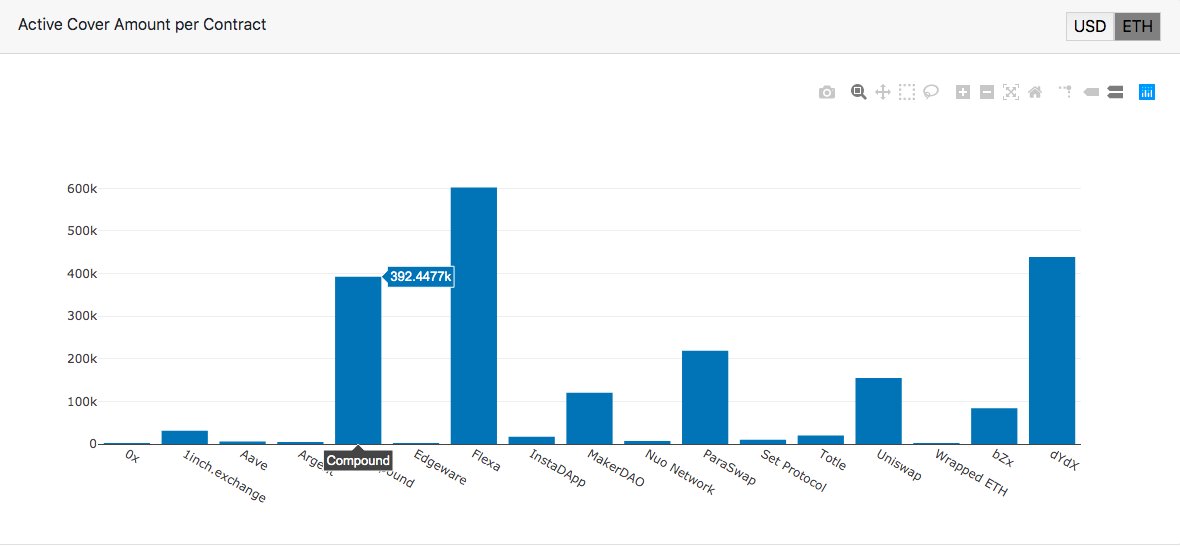Click the bZx bar
The image size is (1180, 547).
coord(994,426)
